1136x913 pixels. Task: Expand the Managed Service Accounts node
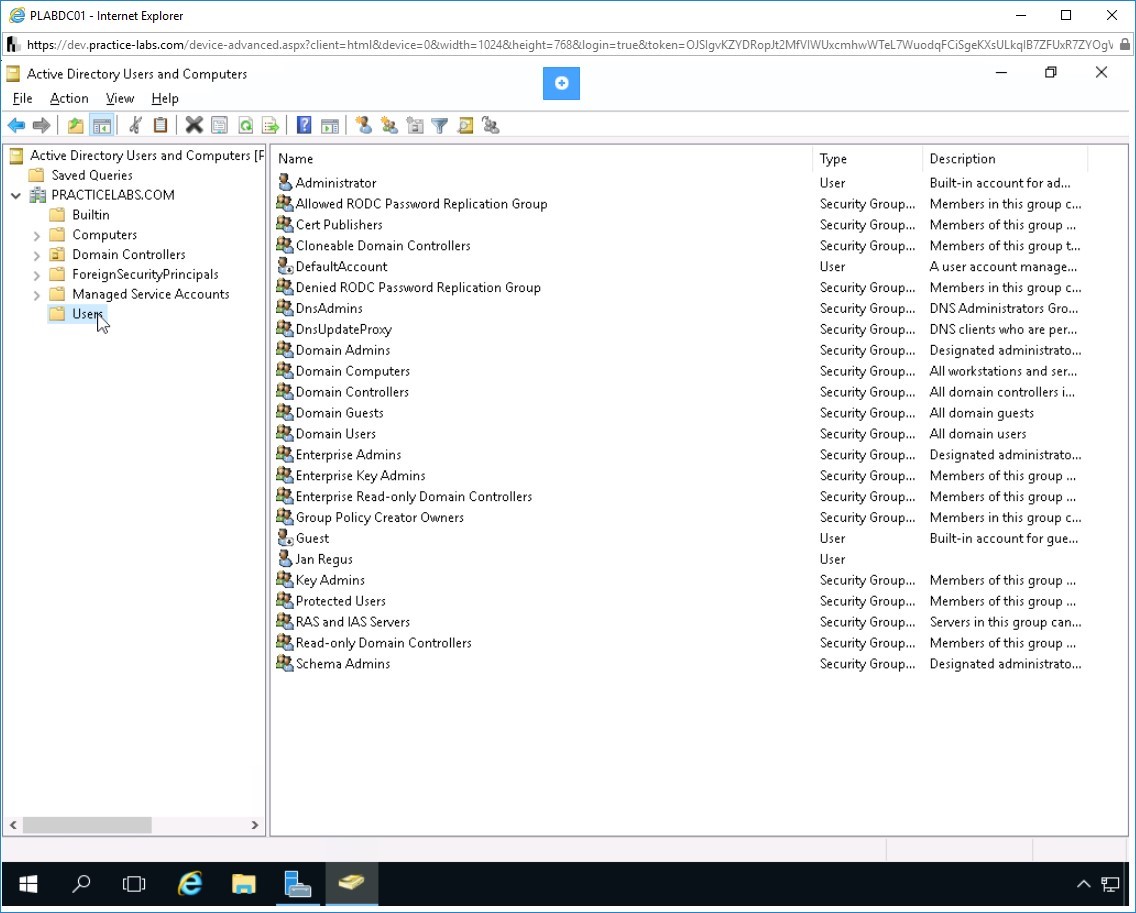tap(36, 295)
